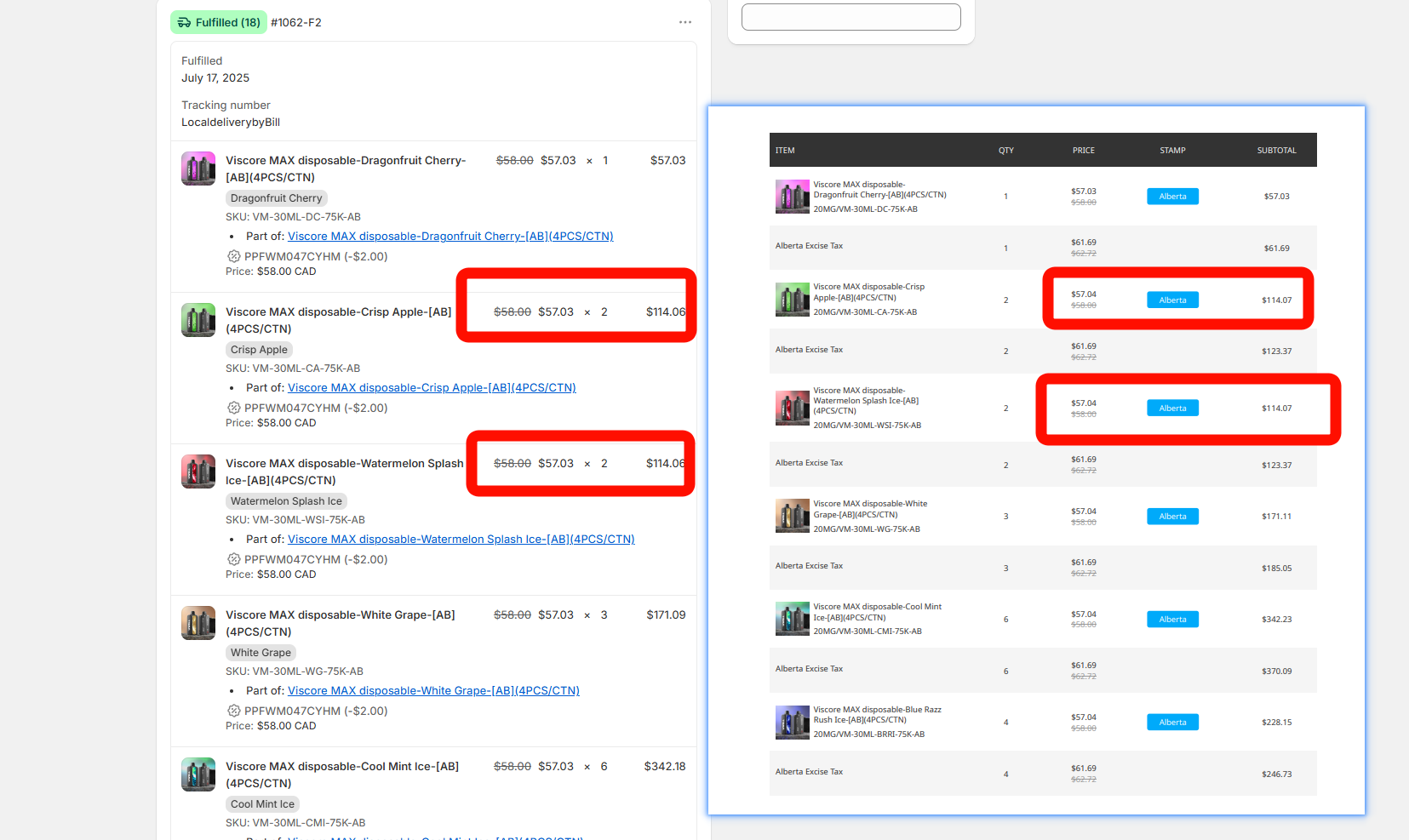Click the Cool Mint Ice image in the invoice table

click(792, 619)
